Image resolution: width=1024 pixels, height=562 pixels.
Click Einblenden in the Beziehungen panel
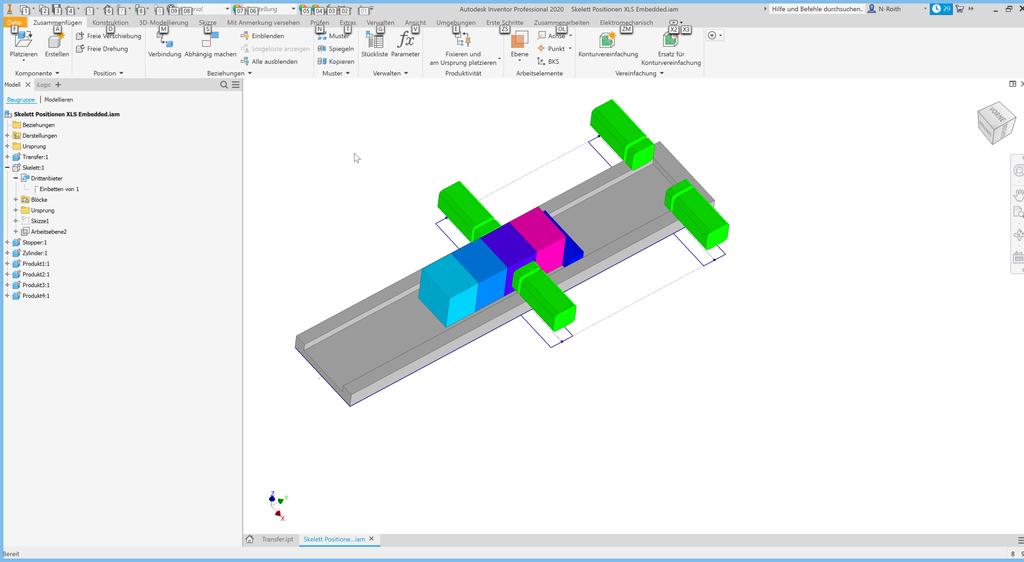[262, 36]
